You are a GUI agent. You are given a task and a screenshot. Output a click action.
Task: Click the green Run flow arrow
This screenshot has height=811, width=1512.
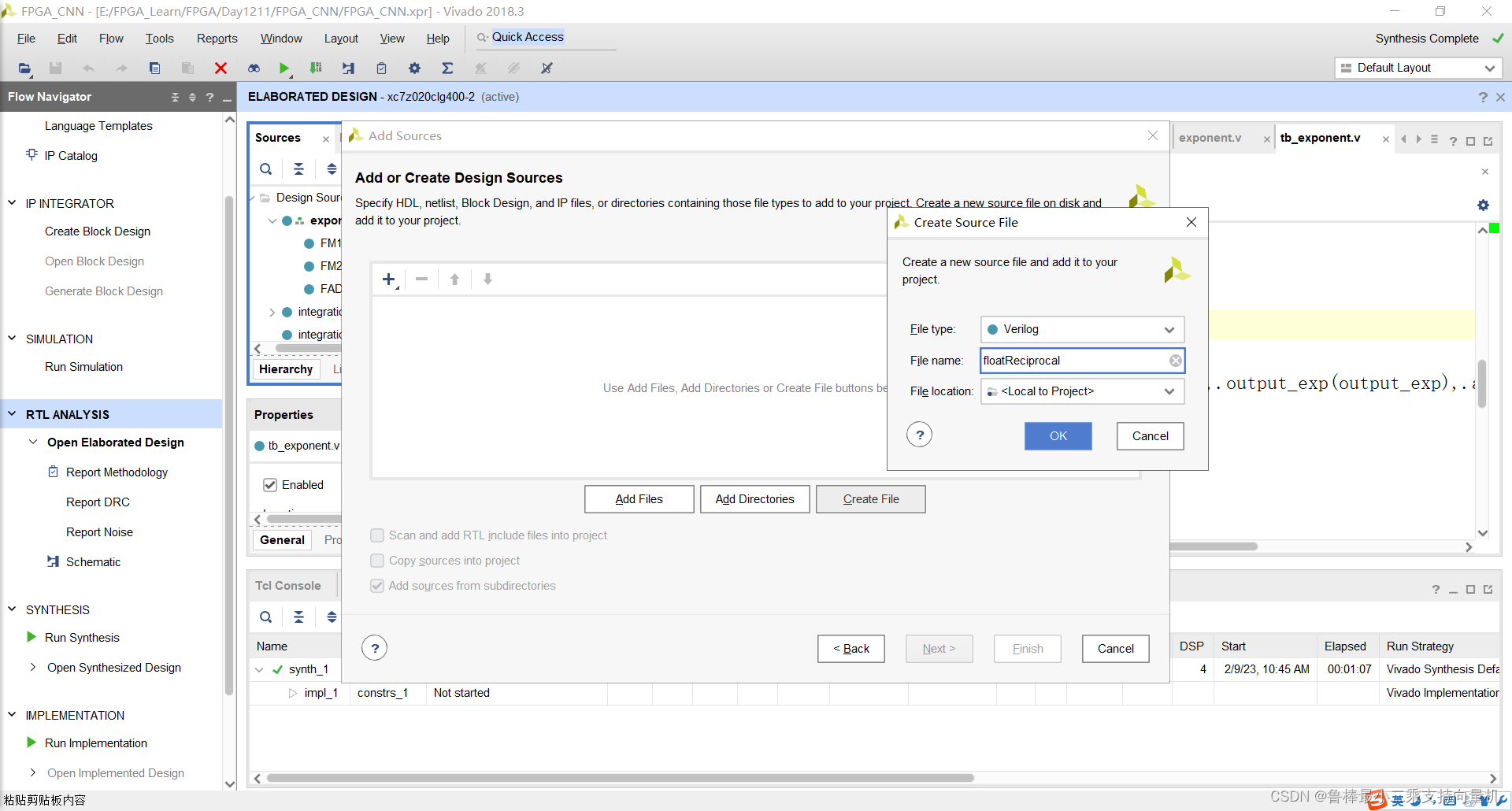point(284,69)
